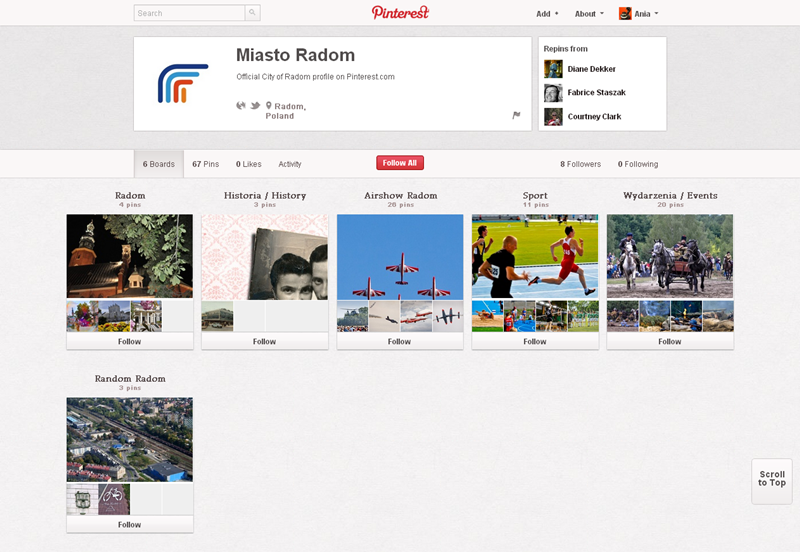Switch to the 67 Pins tab
This screenshot has height=552, width=800.
click(x=205, y=164)
